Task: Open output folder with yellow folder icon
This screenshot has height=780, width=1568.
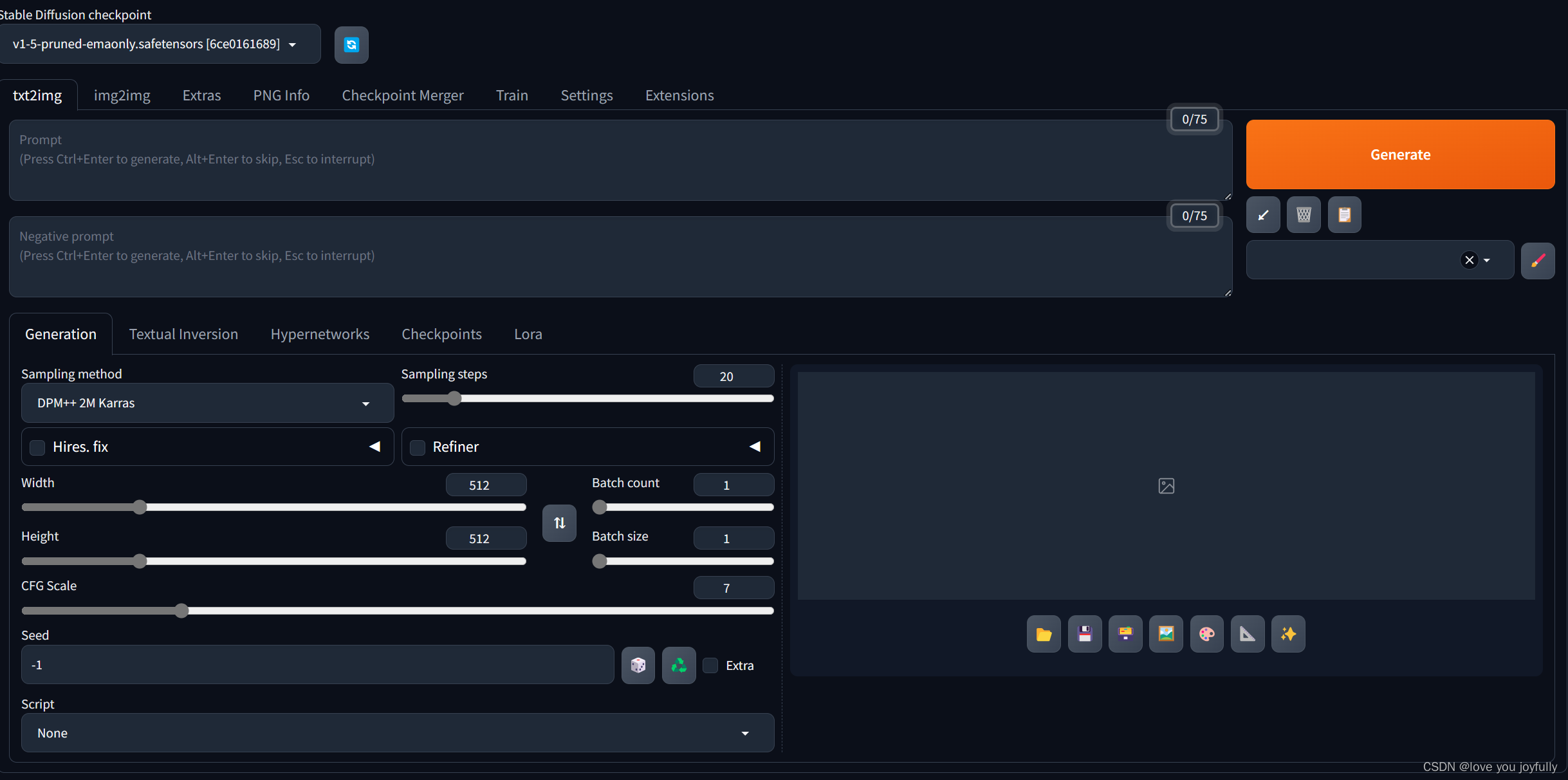Action: pyautogui.click(x=1043, y=634)
